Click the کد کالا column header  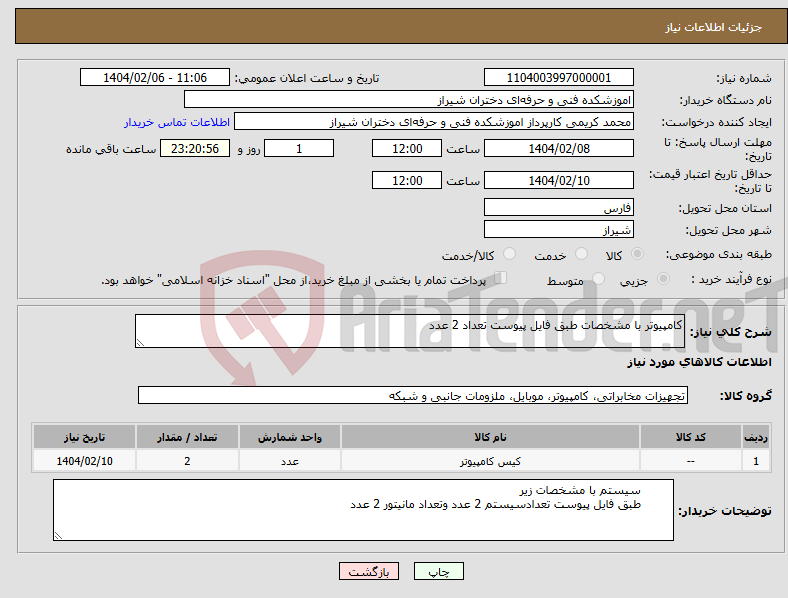[691, 437]
